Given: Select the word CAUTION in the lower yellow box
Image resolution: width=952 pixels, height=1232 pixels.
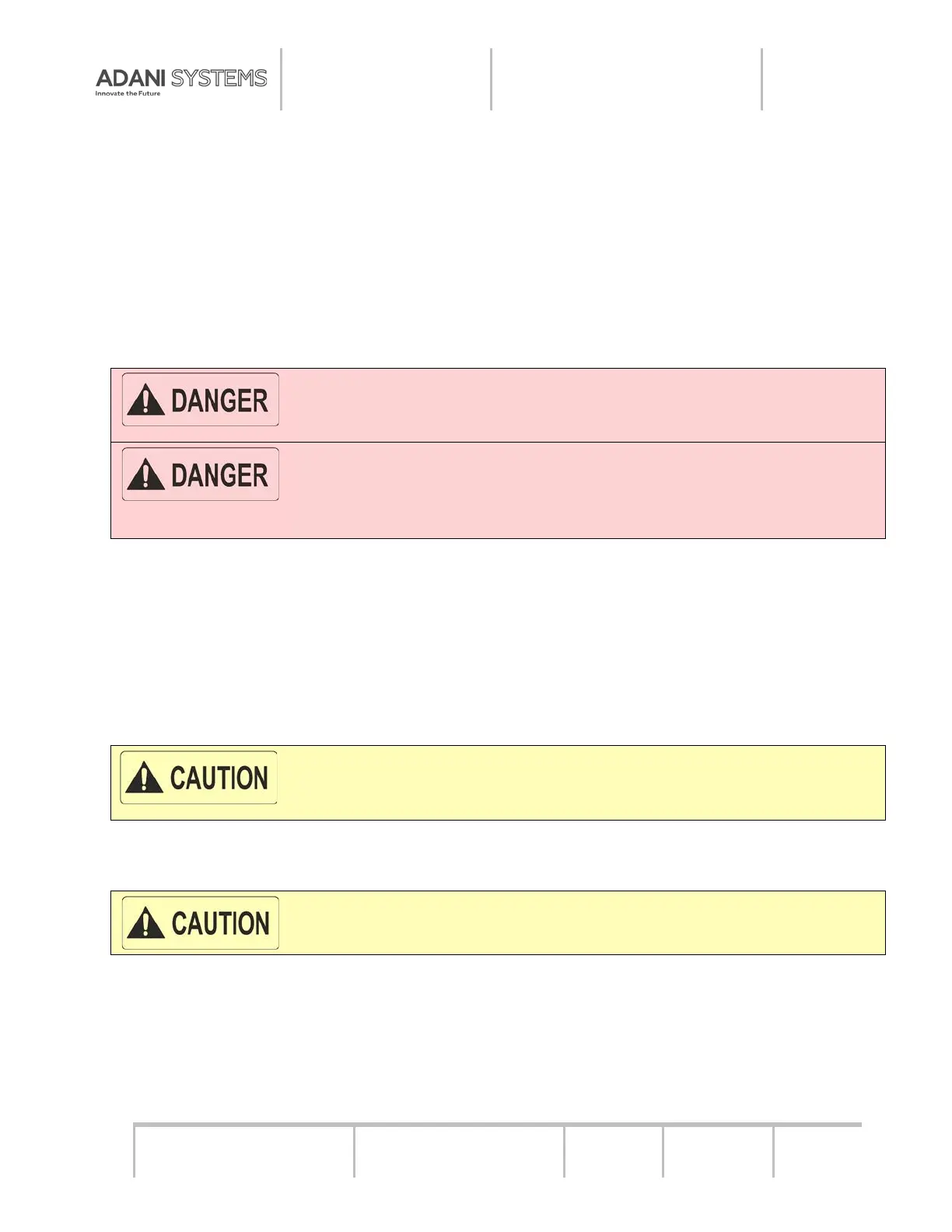Looking at the screenshot, I should pos(220,924).
